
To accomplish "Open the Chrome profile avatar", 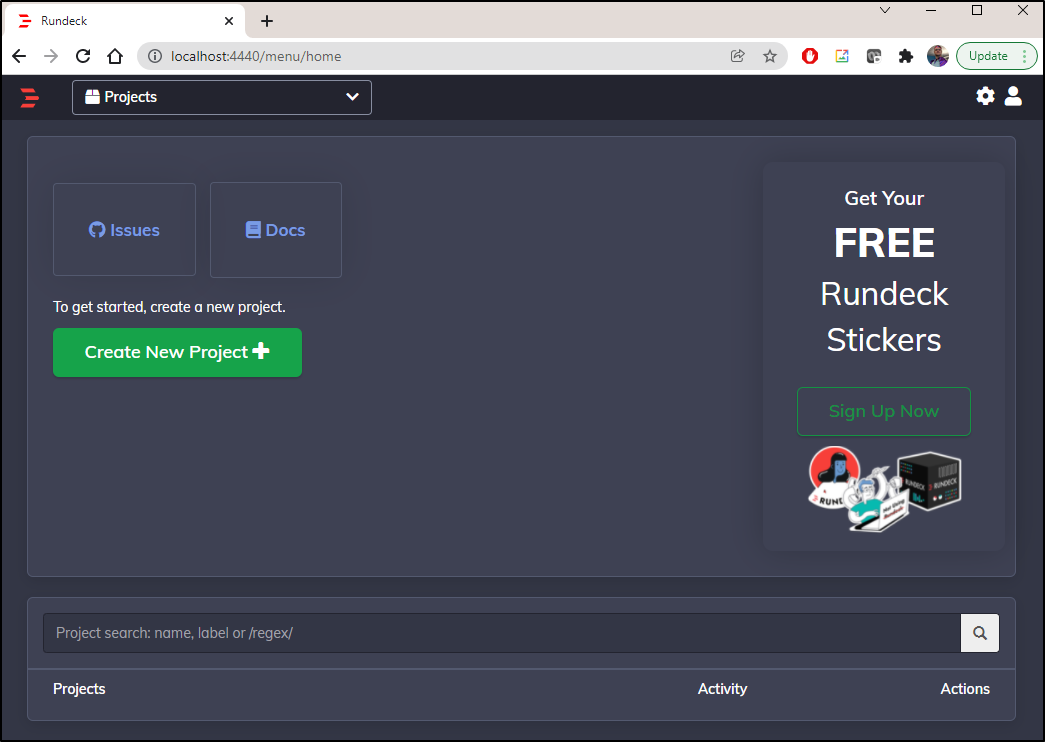I will click(938, 56).
